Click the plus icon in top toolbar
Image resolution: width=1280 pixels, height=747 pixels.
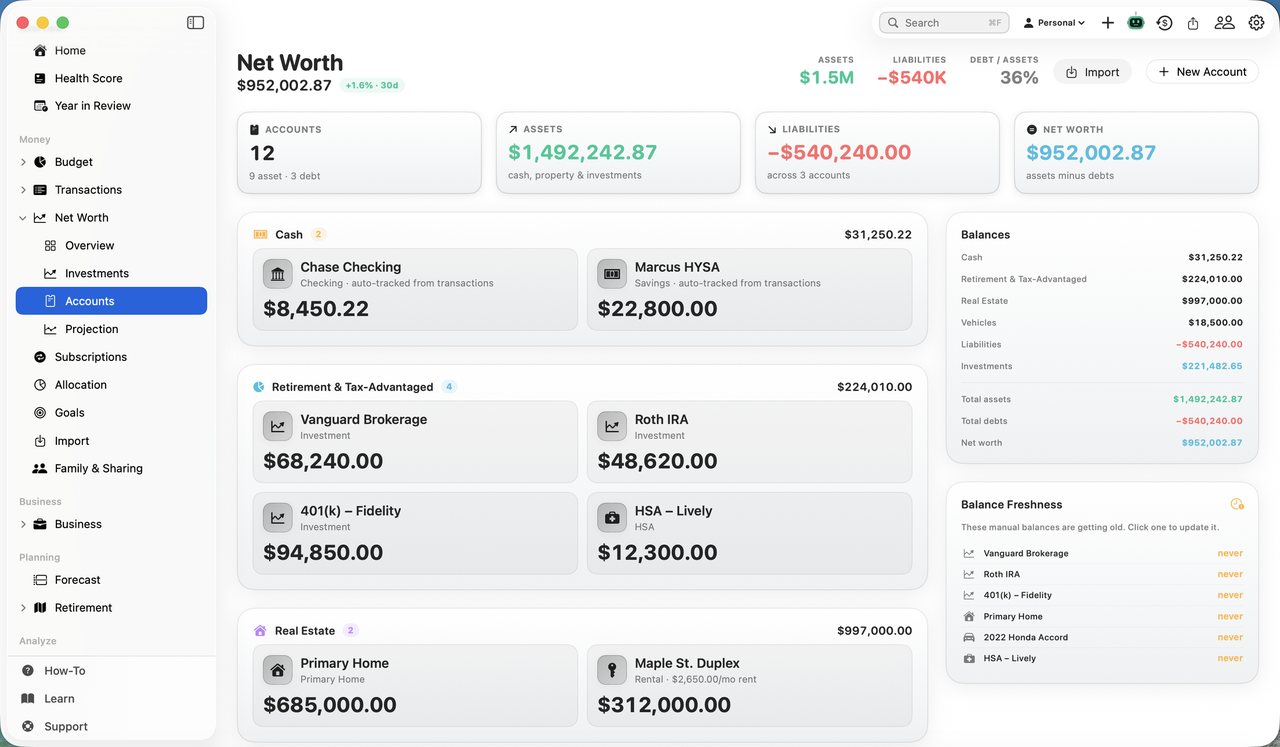pyautogui.click(x=1107, y=22)
